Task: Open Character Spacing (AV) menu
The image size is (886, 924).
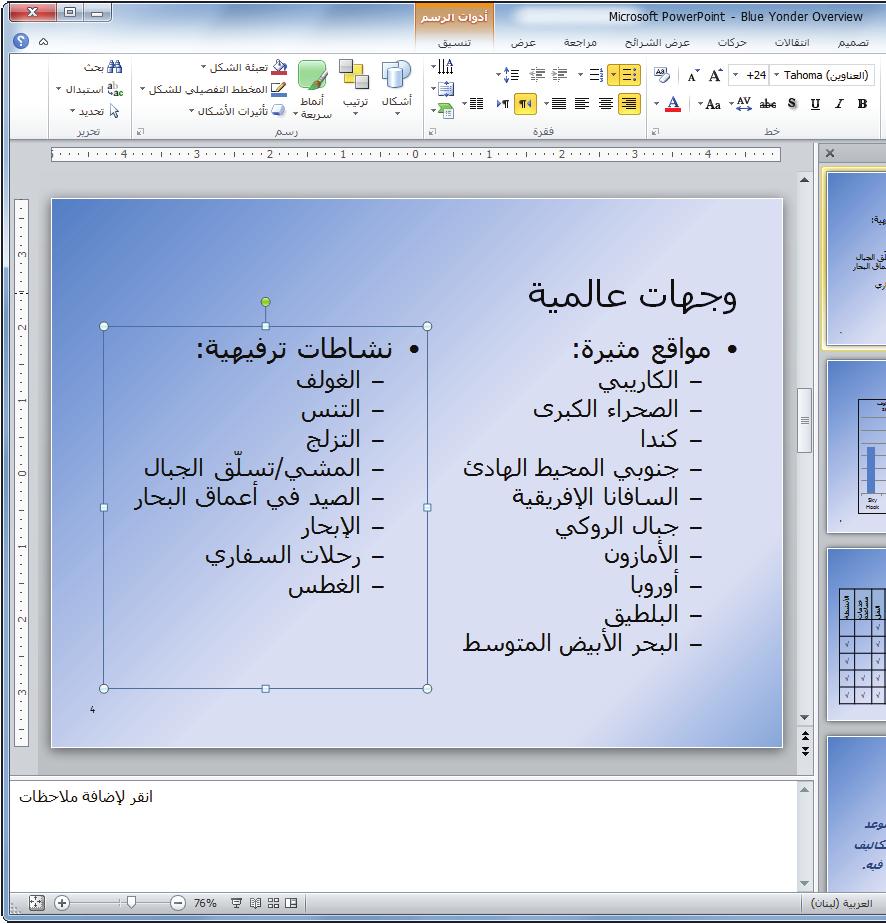Action: pos(740,104)
